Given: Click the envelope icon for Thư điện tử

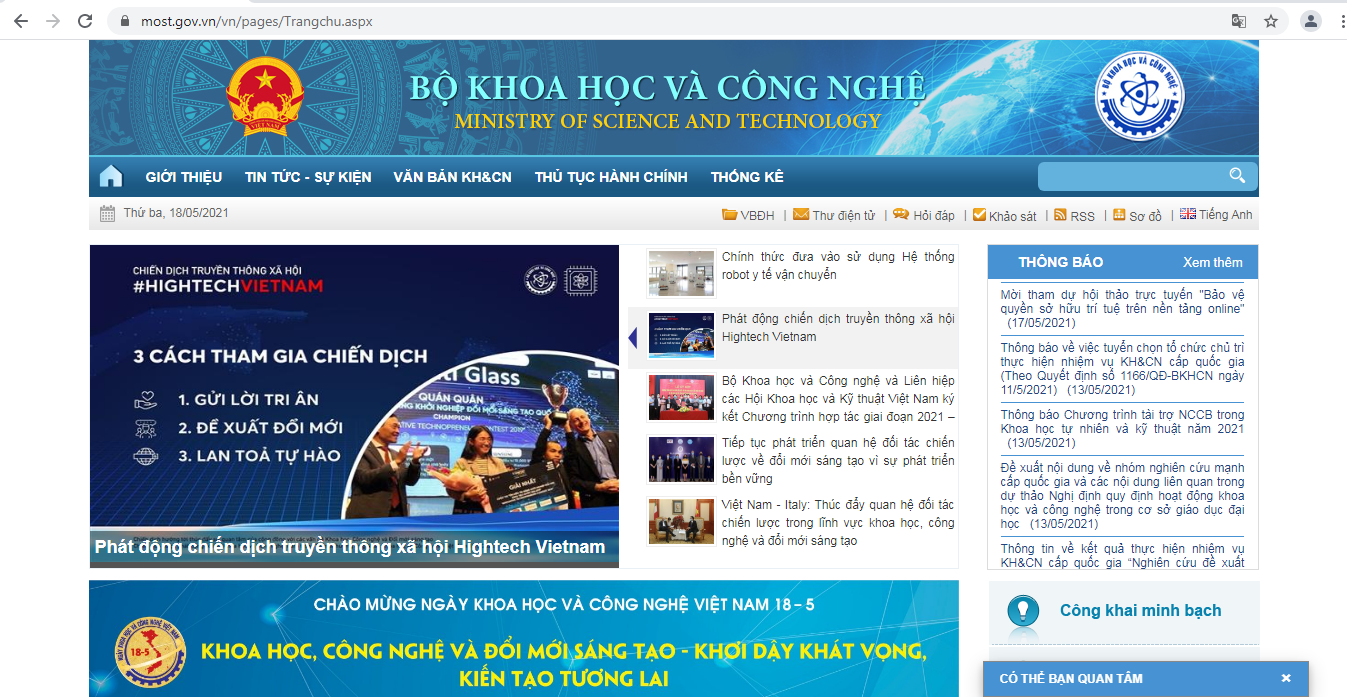Looking at the screenshot, I should click(801, 214).
